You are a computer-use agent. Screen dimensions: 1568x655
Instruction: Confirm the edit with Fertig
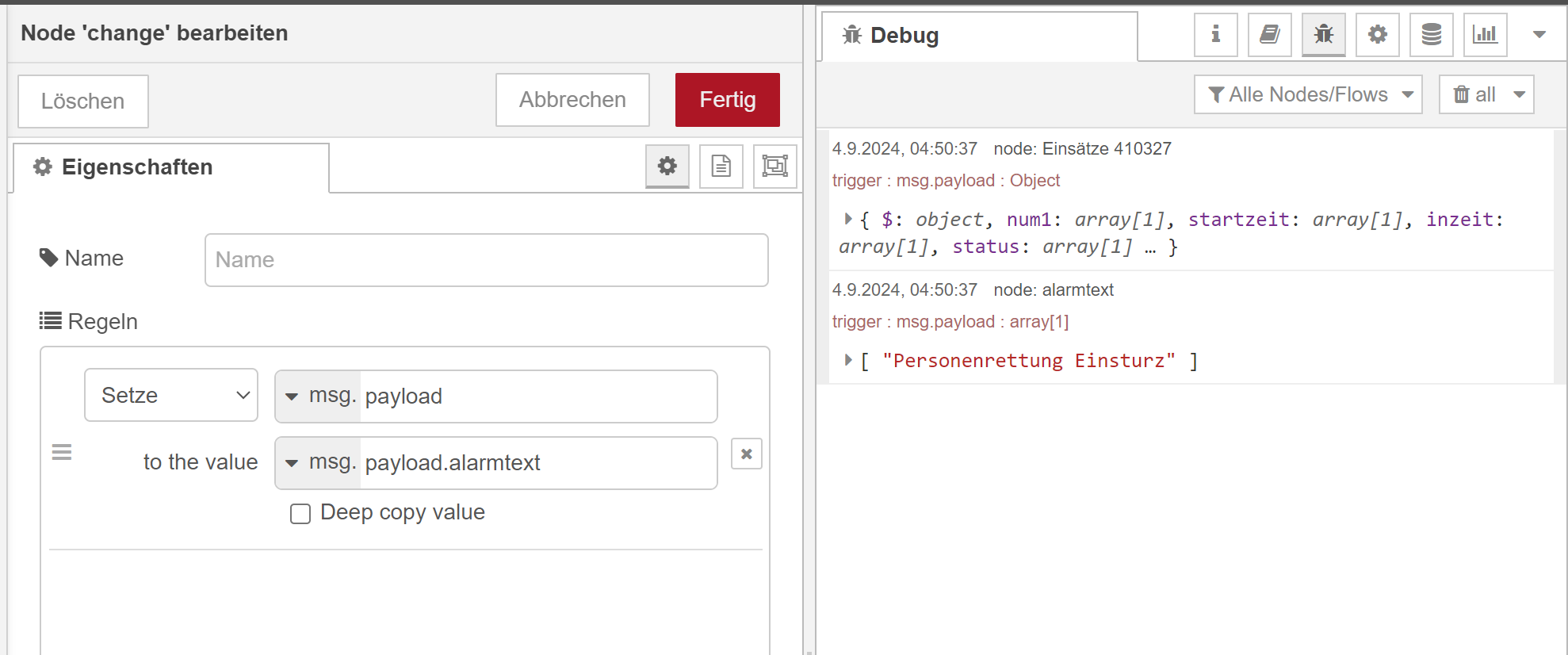coord(728,100)
